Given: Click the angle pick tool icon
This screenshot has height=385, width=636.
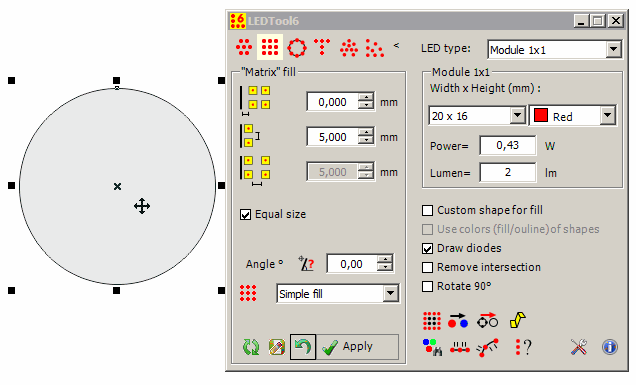Looking at the screenshot, I should click(306, 264).
